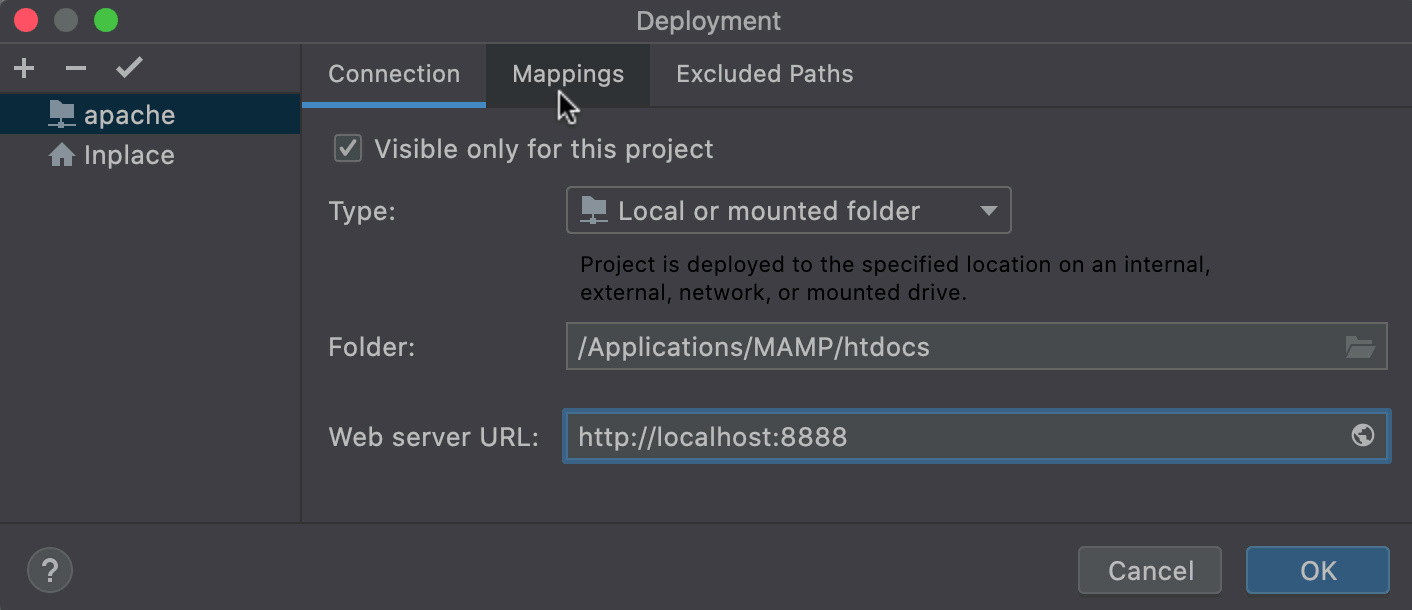
Task: Open help with question mark button
Action: 50,571
